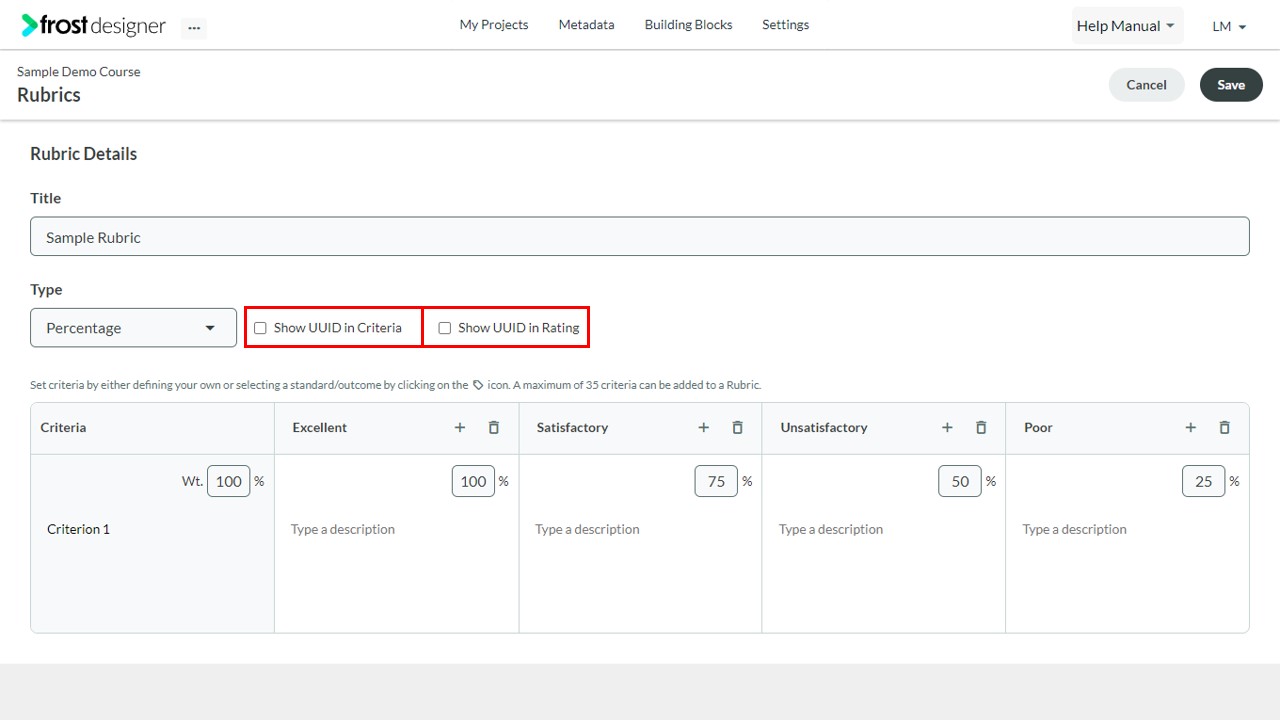Edit the criterion weight value 100

click(x=229, y=481)
